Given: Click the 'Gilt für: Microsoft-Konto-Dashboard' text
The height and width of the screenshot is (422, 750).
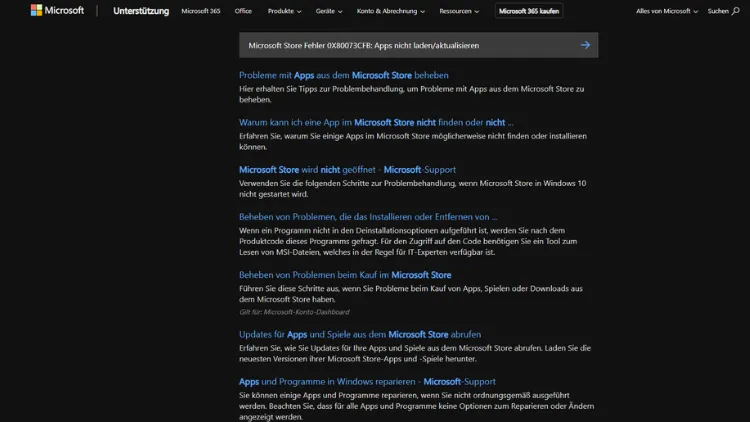Looking at the screenshot, I should tap(294, 311).
